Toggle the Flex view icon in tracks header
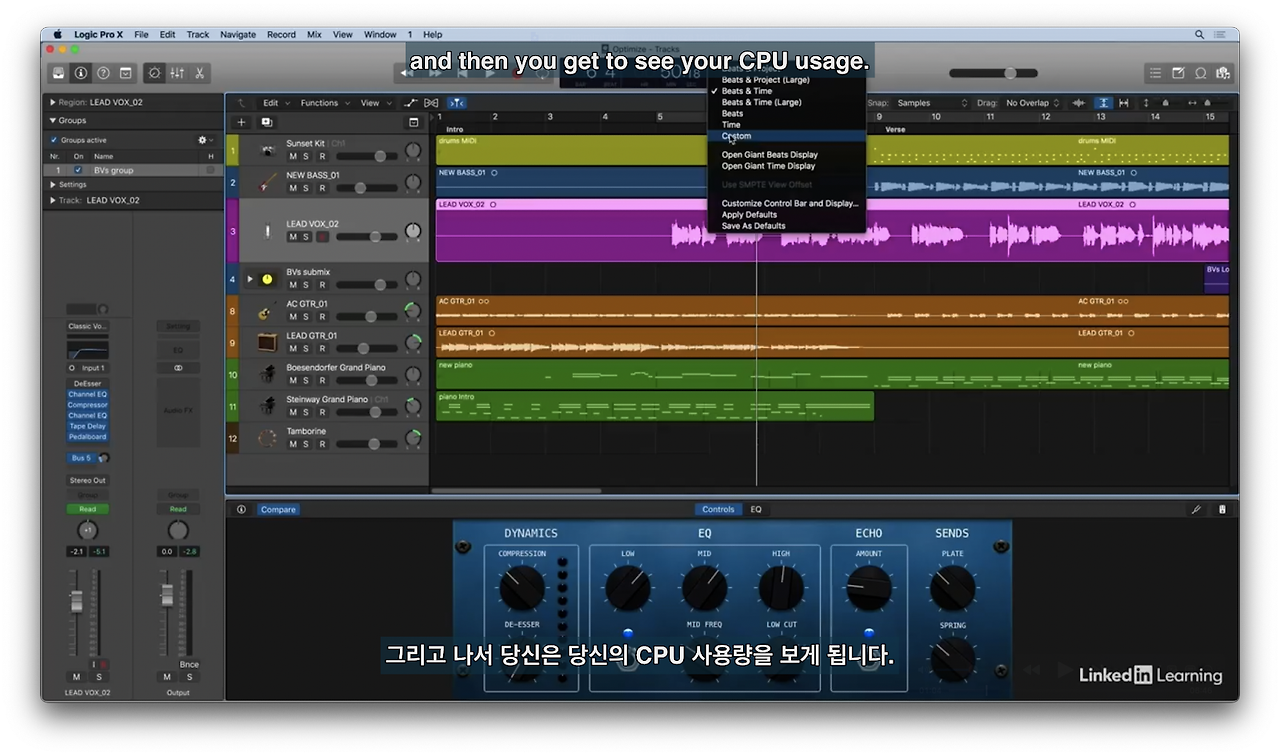 (432, 103)
